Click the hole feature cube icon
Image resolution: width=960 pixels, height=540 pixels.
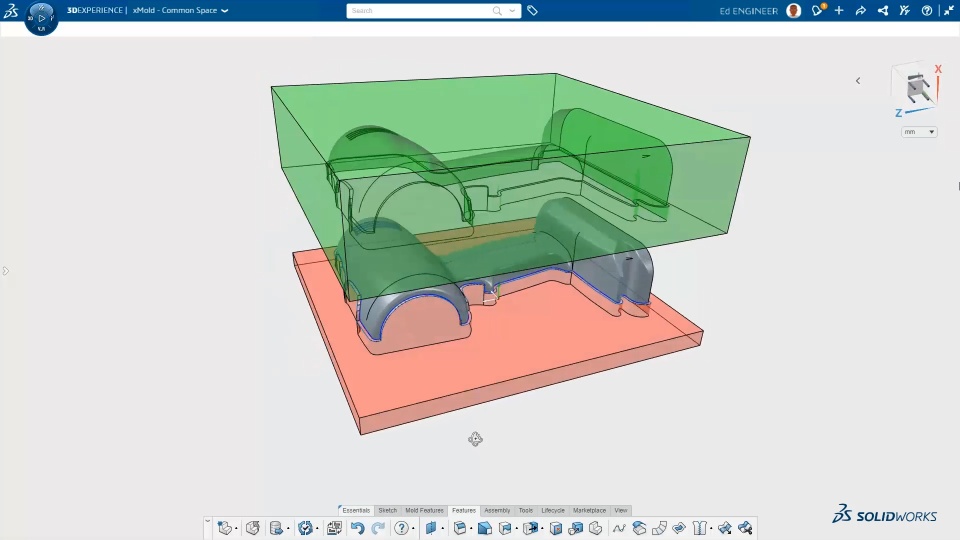[556, 528]
